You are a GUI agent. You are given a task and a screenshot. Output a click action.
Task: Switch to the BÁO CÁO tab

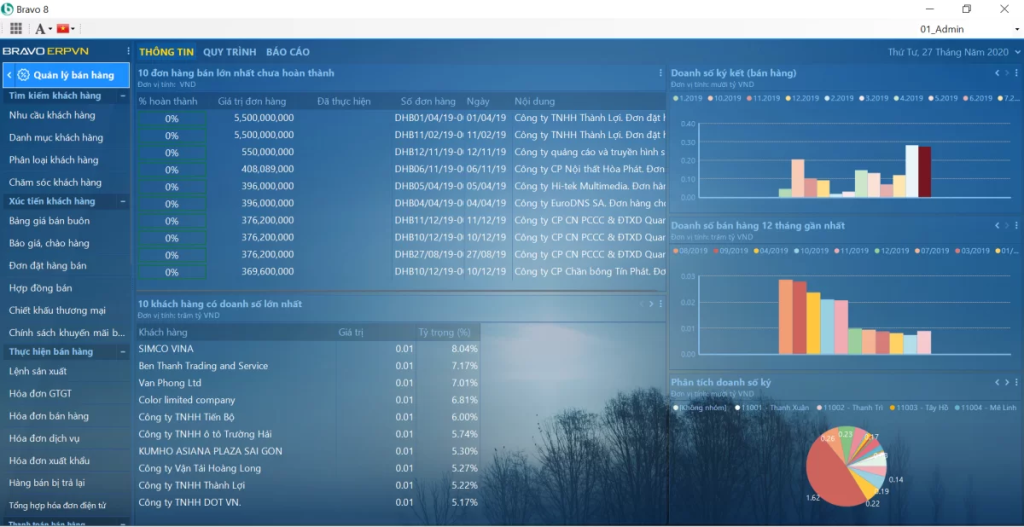(287, 52)
